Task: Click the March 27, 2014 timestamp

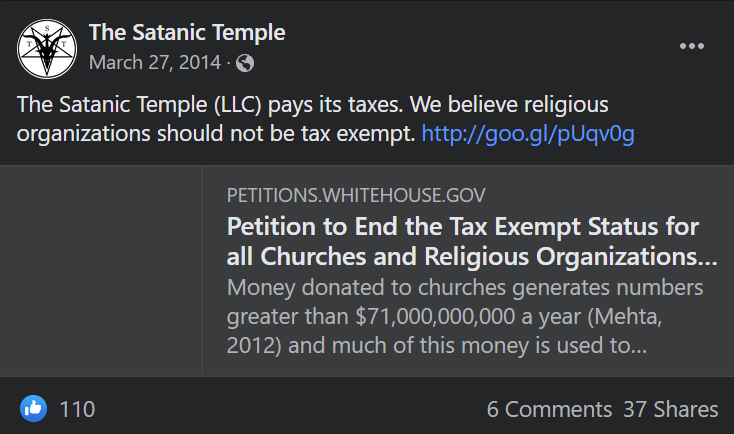Action: 153,63
